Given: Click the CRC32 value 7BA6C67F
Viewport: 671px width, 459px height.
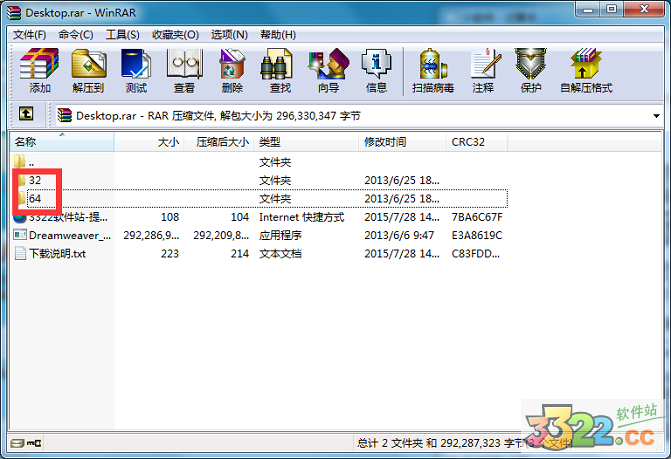Looking at the screenshot, I should point(477,217).
